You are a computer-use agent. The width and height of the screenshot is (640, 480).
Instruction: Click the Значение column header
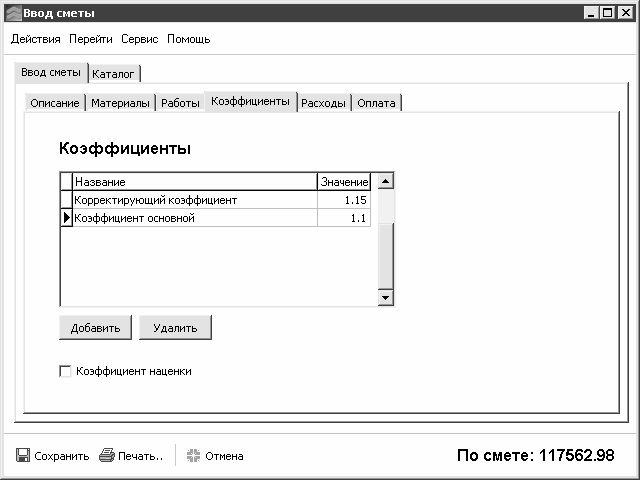(344, 182)
